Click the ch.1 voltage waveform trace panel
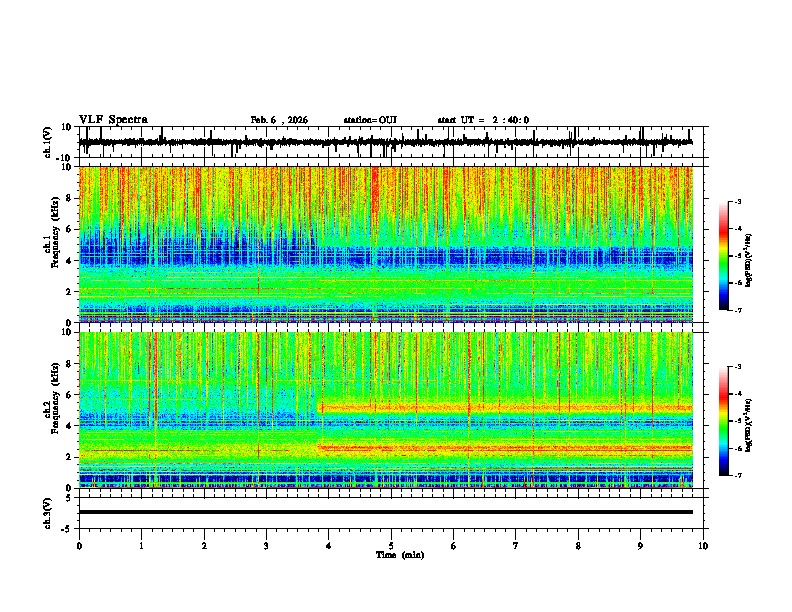Viewport: 792px width, 612px height. 393,142
